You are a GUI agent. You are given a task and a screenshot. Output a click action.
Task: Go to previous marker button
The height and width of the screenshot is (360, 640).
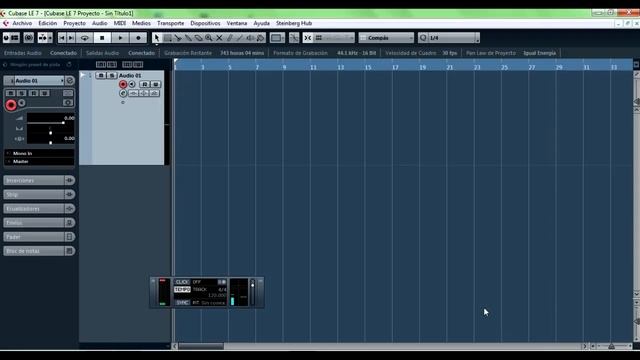coord(62,38)
